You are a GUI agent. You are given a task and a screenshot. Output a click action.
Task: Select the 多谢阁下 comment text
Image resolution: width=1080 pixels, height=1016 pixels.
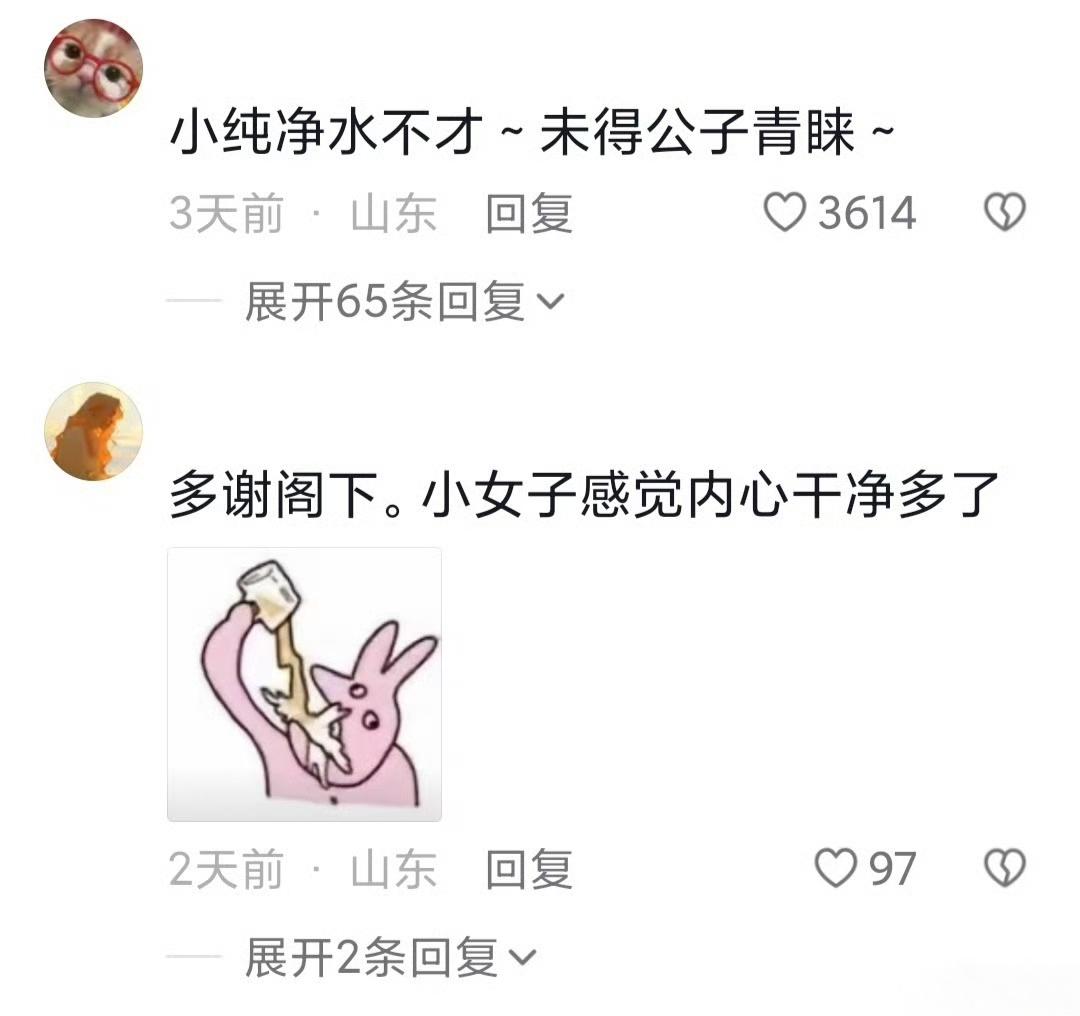[x=583, y=495]
